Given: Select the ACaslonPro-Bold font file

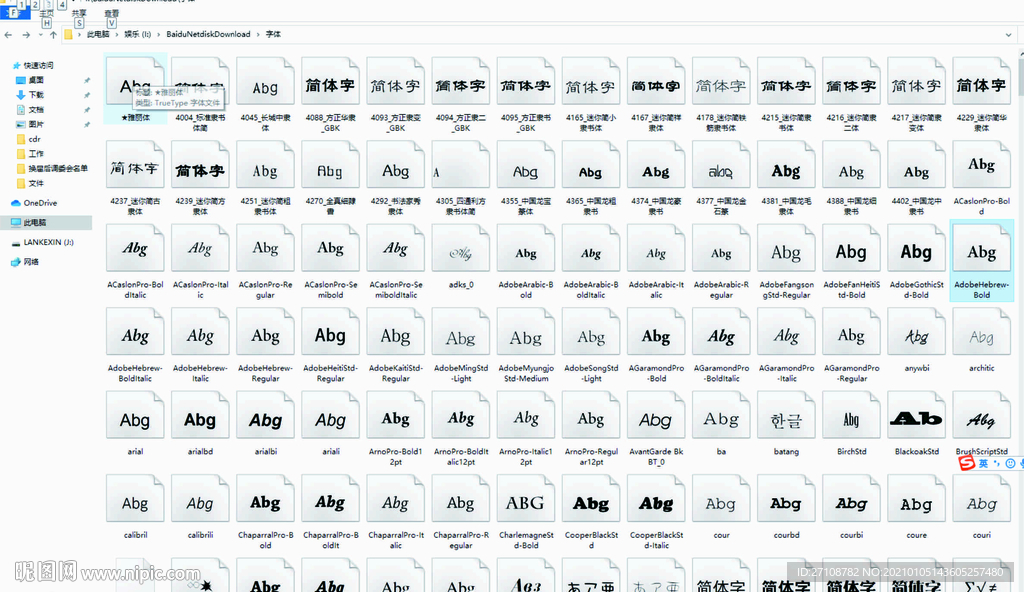Looking at the screenshot, I should [x=982, y=177].
